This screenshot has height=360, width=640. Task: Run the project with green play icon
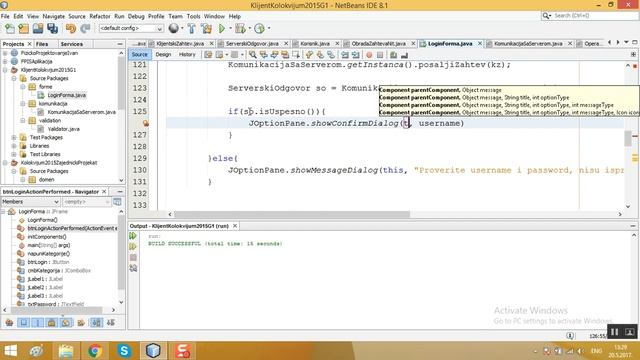222,29
